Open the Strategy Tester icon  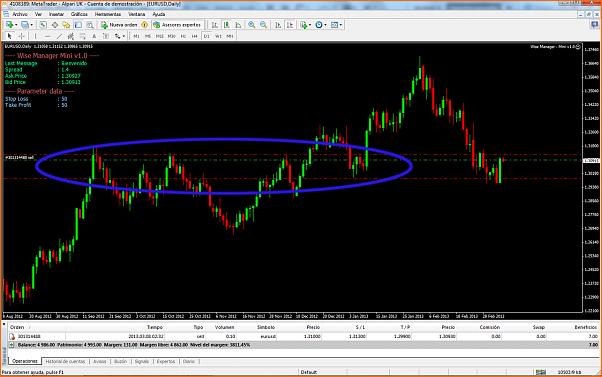click(90, 25)
